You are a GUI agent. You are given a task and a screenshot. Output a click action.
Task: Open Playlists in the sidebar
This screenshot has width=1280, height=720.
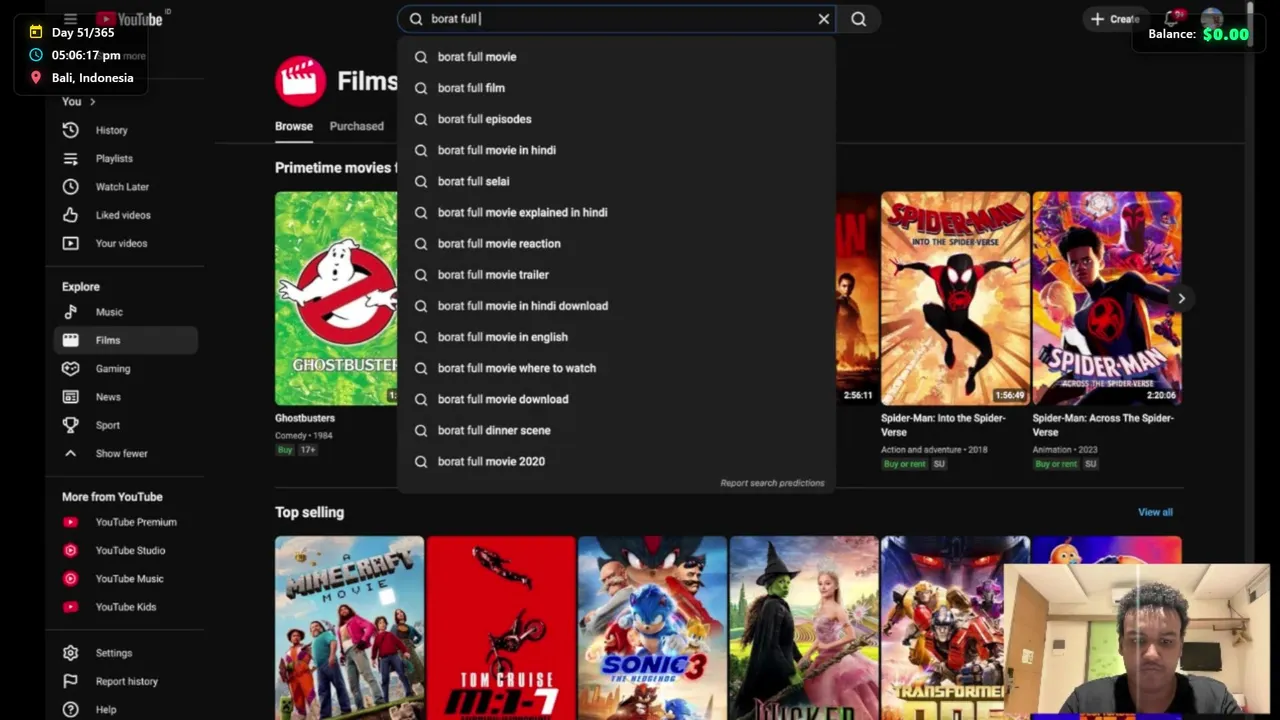126,158
